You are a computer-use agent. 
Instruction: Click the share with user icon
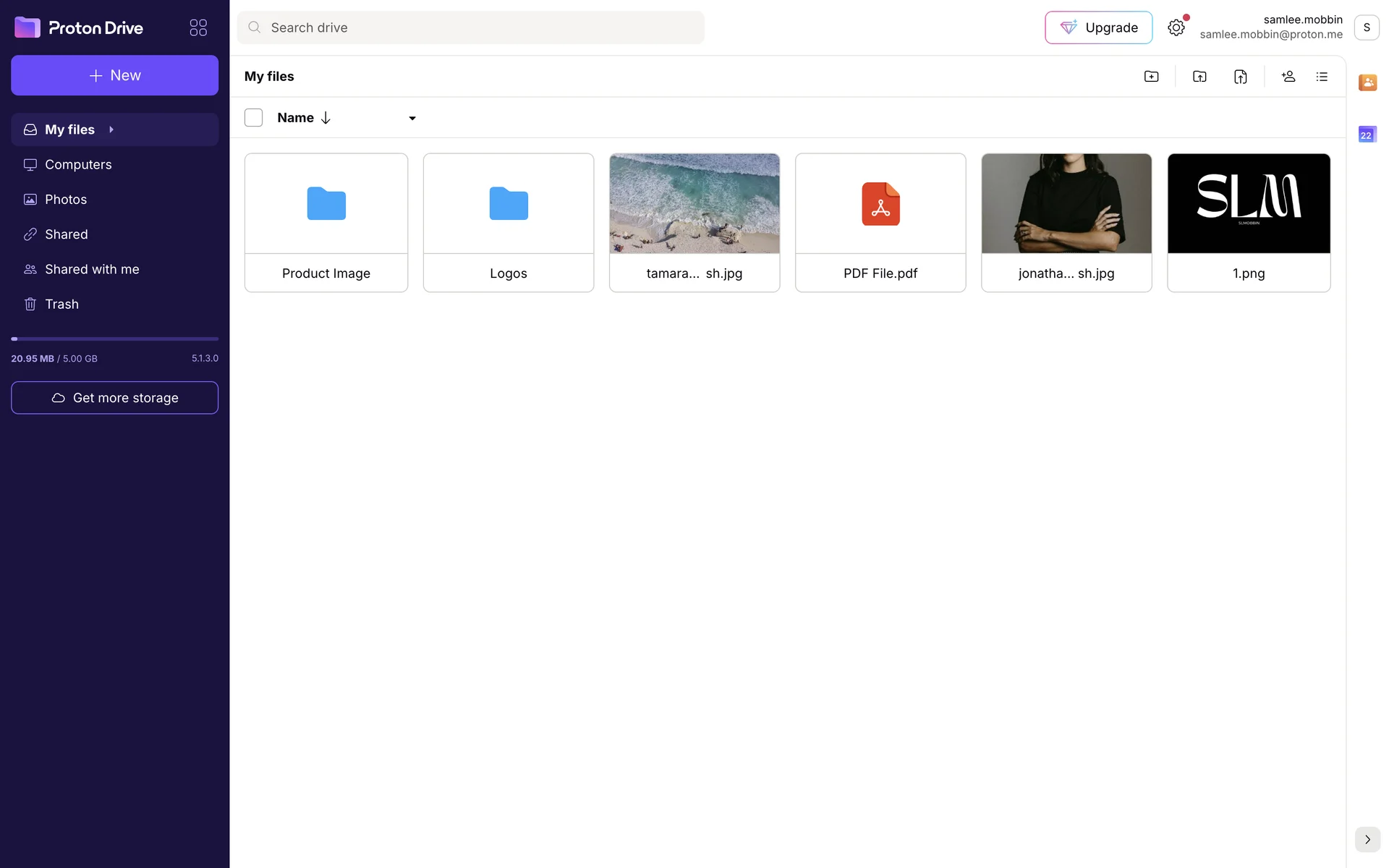coord(1288,77)
